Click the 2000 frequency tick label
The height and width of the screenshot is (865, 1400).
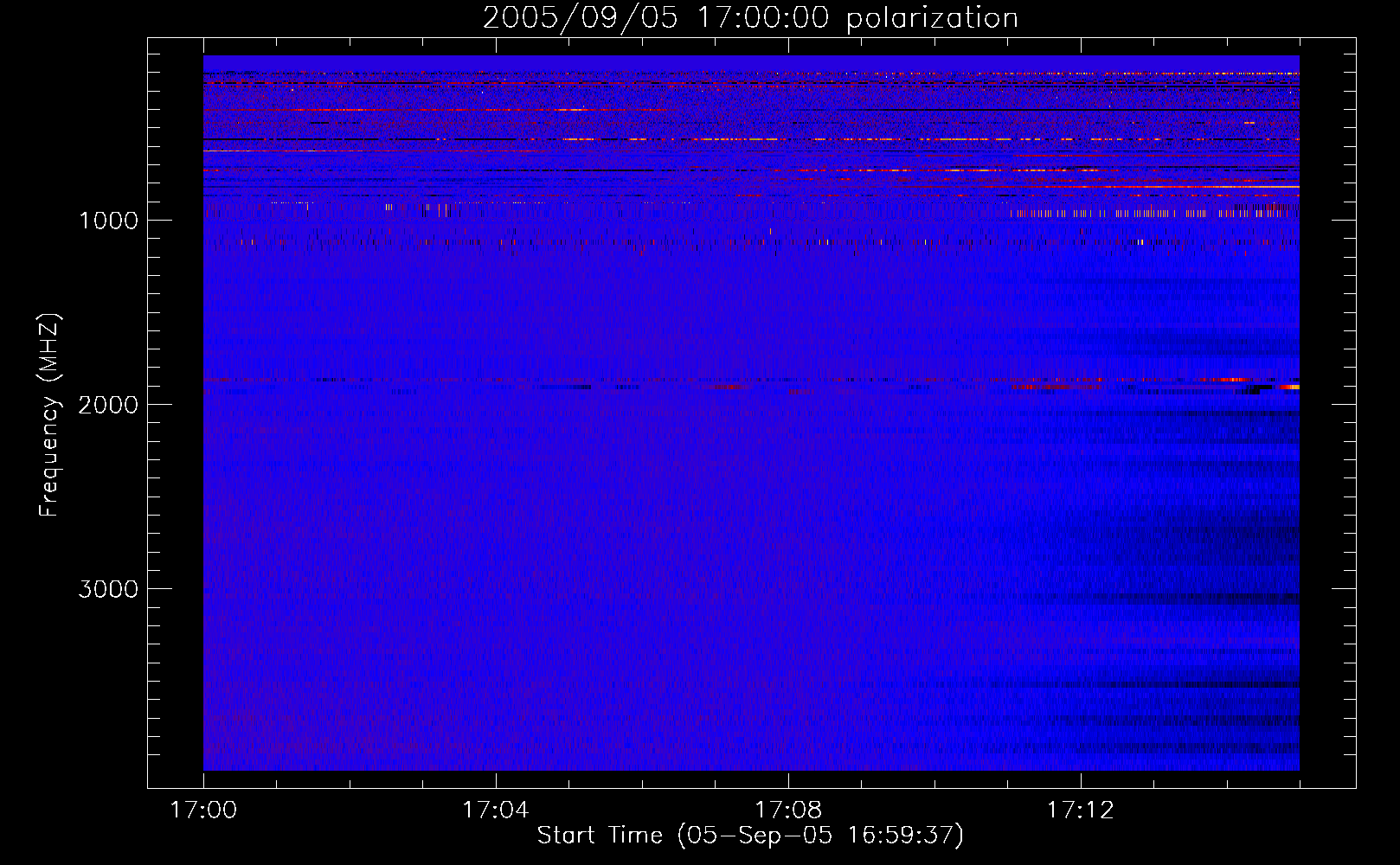[108, 405]
